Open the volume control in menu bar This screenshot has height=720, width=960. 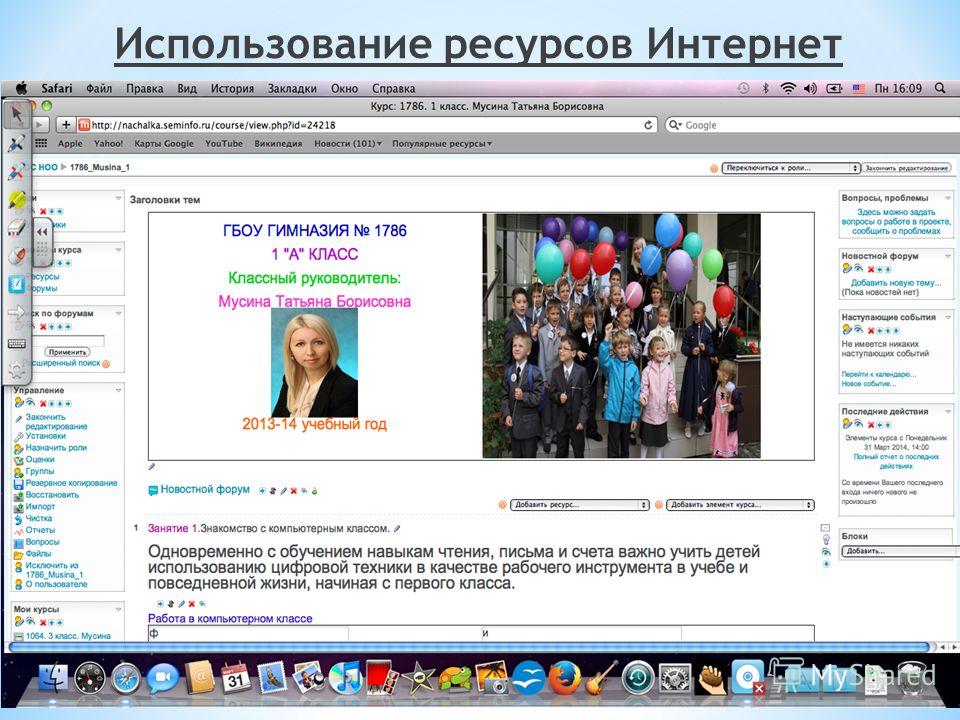point(810,88)
